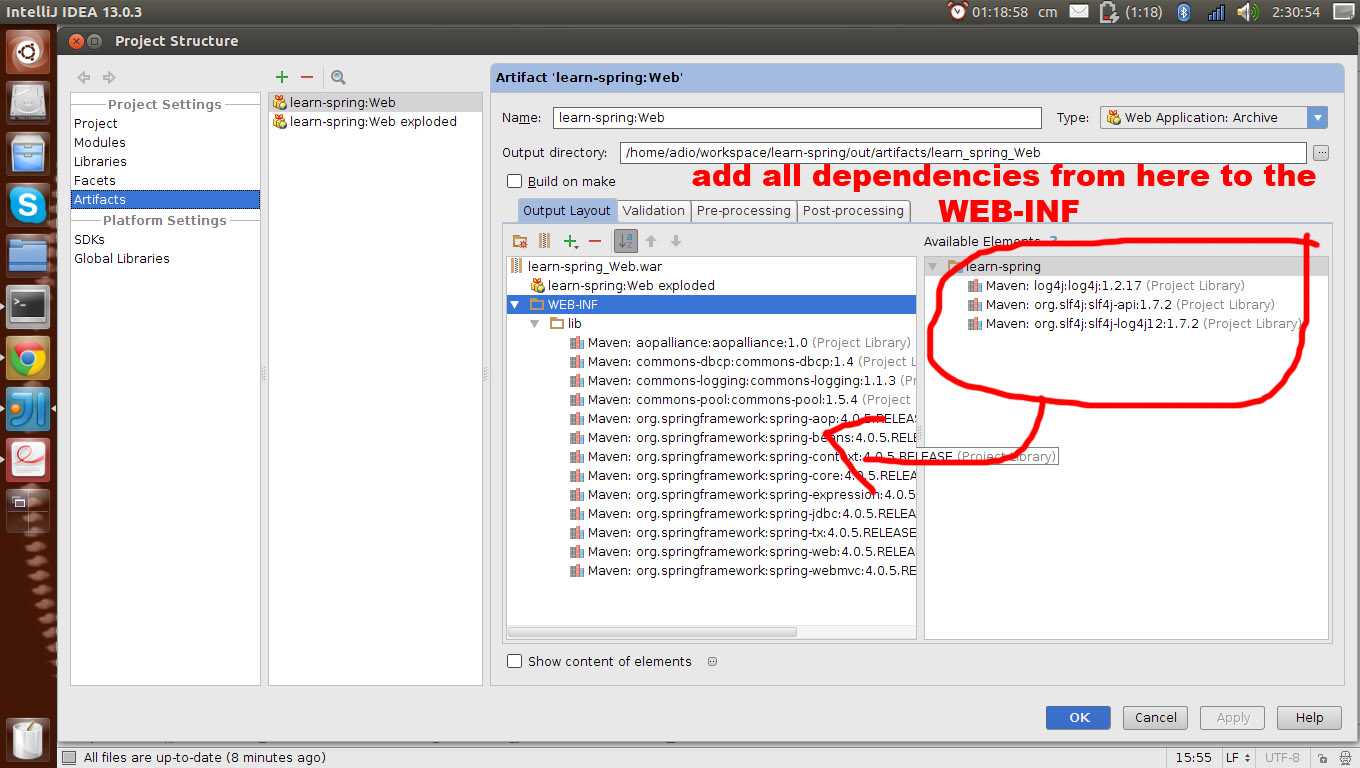
Task: Open the network signal indicator
Action: pyautogui.click(x=1216, y=12)
